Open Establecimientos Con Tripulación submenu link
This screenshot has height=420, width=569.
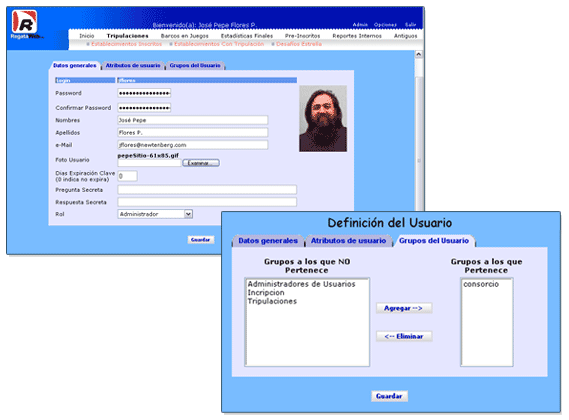click(219, 44)
